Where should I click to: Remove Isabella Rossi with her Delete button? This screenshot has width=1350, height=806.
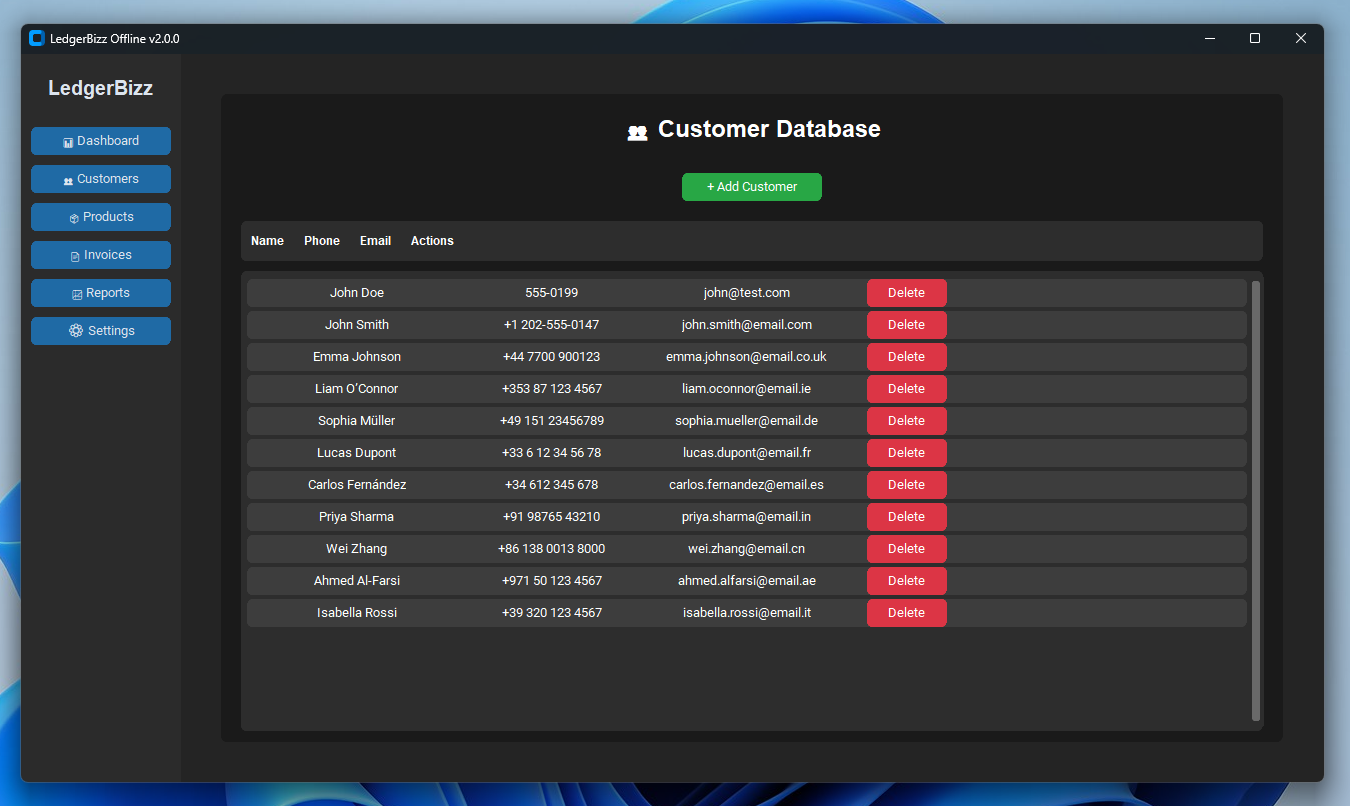coord(906,612)
